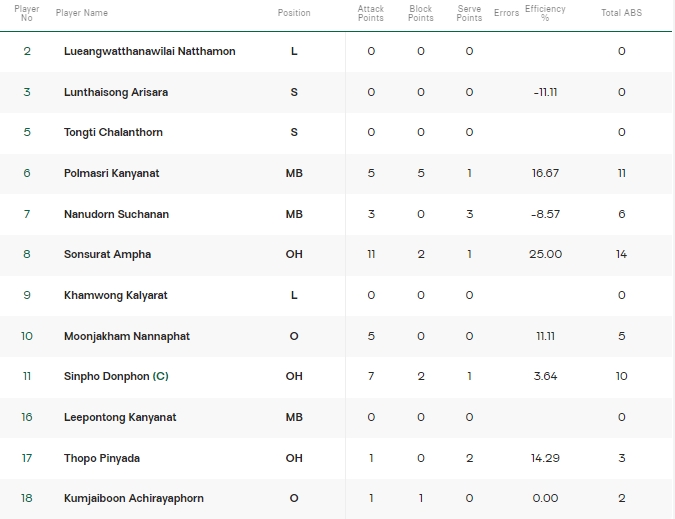Image resolution: width=675 pixels, height=519 pixels.
Task: Select player Tongti Chalanthorn
Action: tap(113, 132)
